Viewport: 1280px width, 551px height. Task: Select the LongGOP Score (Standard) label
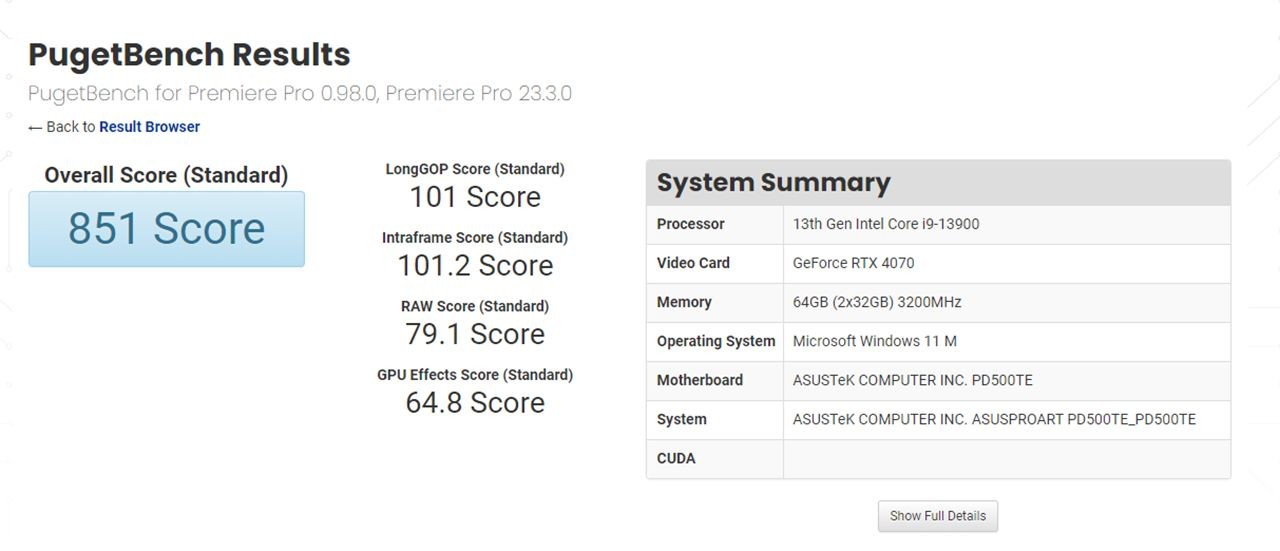click(x=475, y=169)
